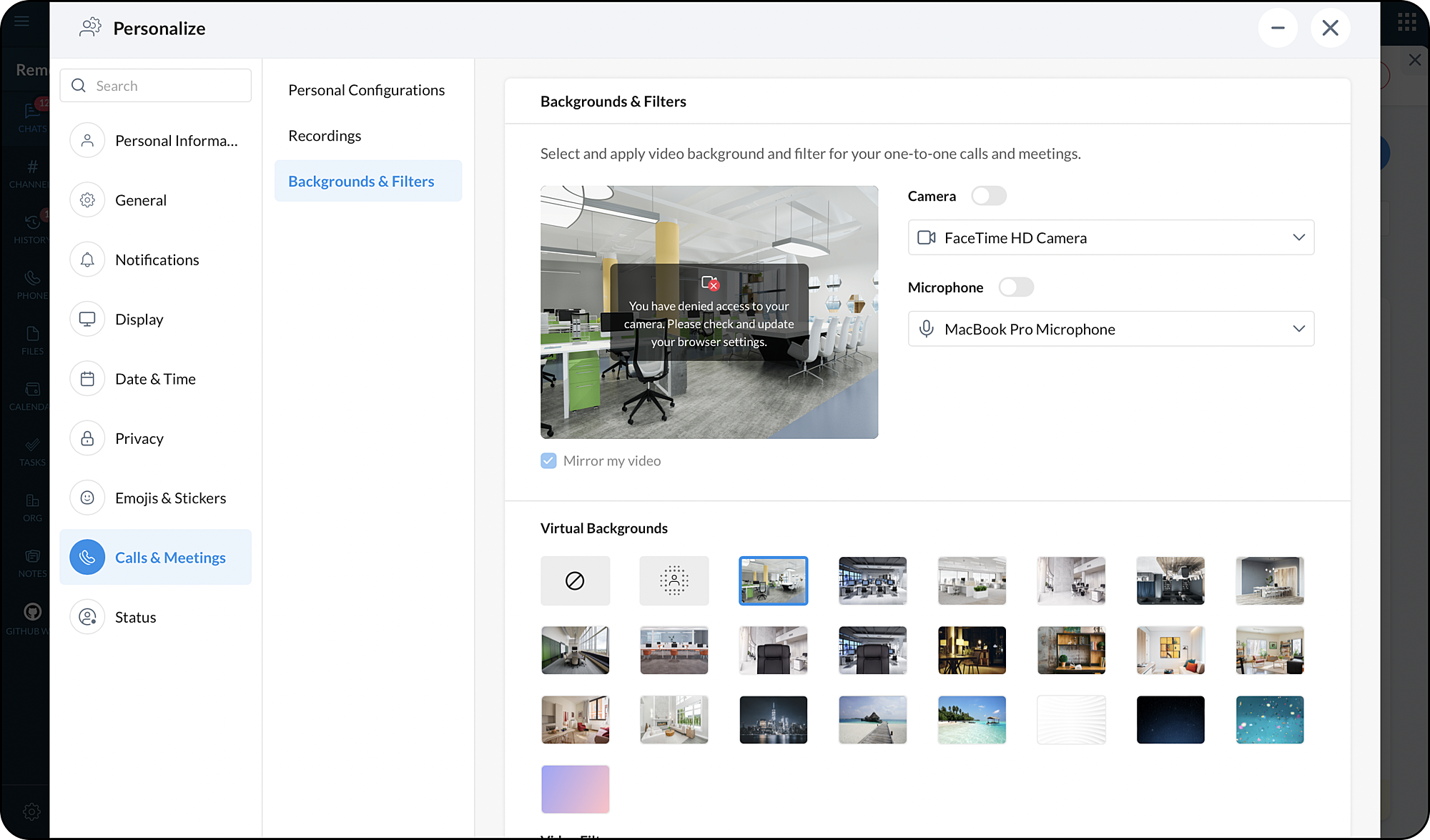
Task: Open Tasks in the left navigation bar
Action: point(32,452)
